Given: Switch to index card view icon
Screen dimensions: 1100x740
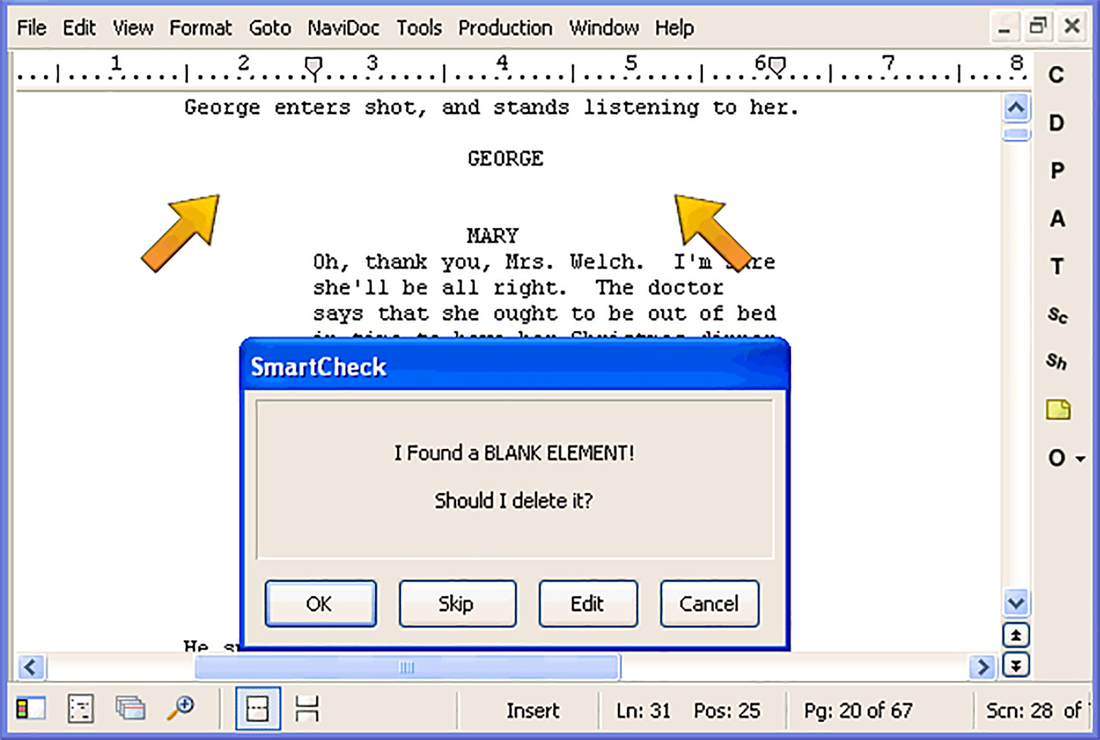Looking at the screenshot, I should tap(80, 708).
